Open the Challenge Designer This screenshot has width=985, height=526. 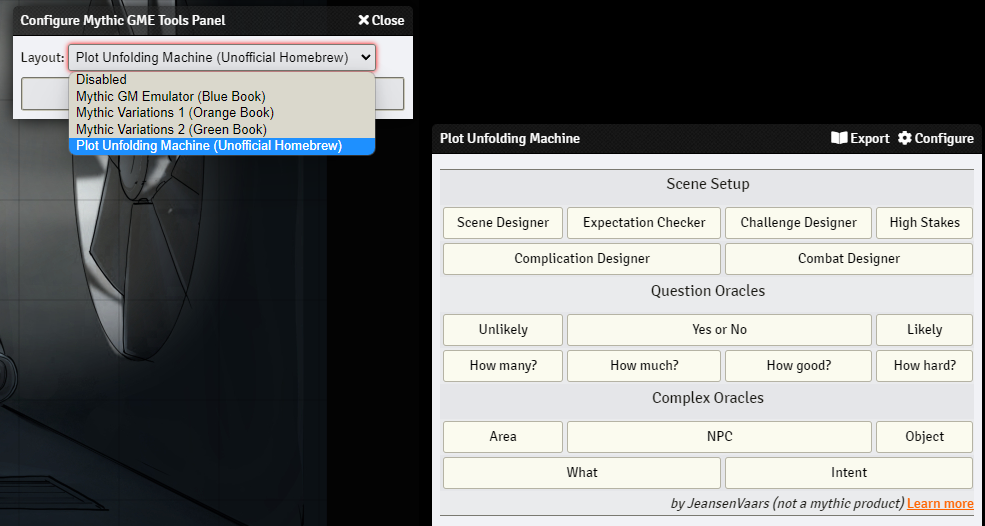798,222
